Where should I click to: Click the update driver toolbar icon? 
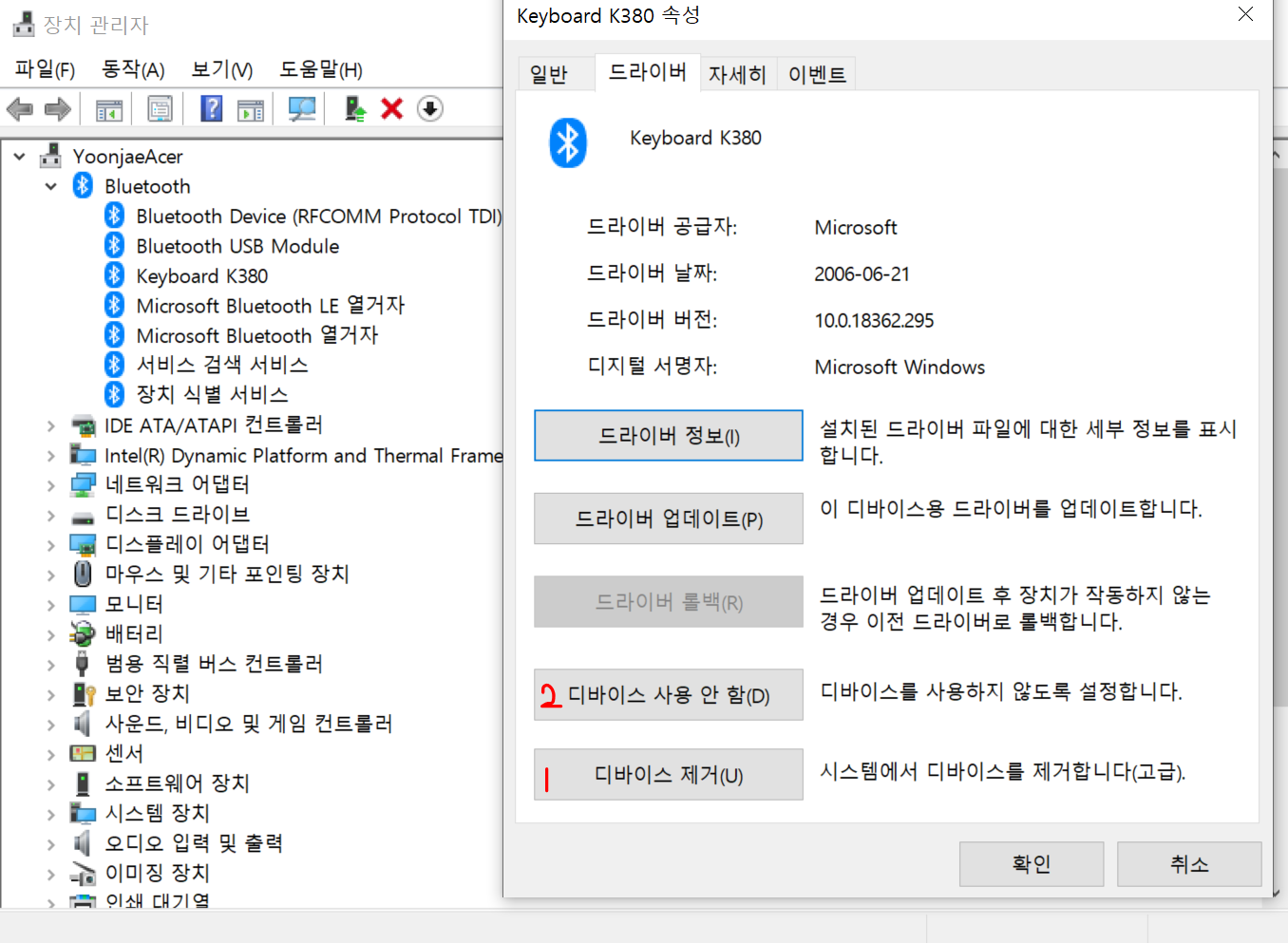click(x=355, y=109)
